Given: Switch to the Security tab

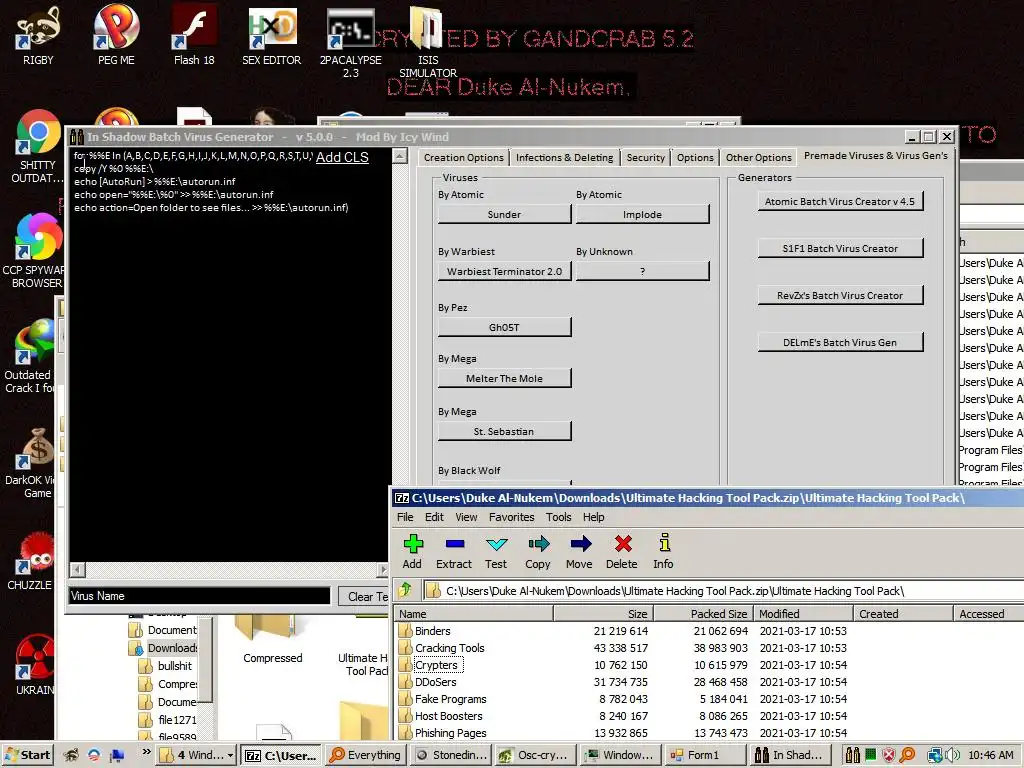Looking at the screenshot, I should (x=645, y=157).
